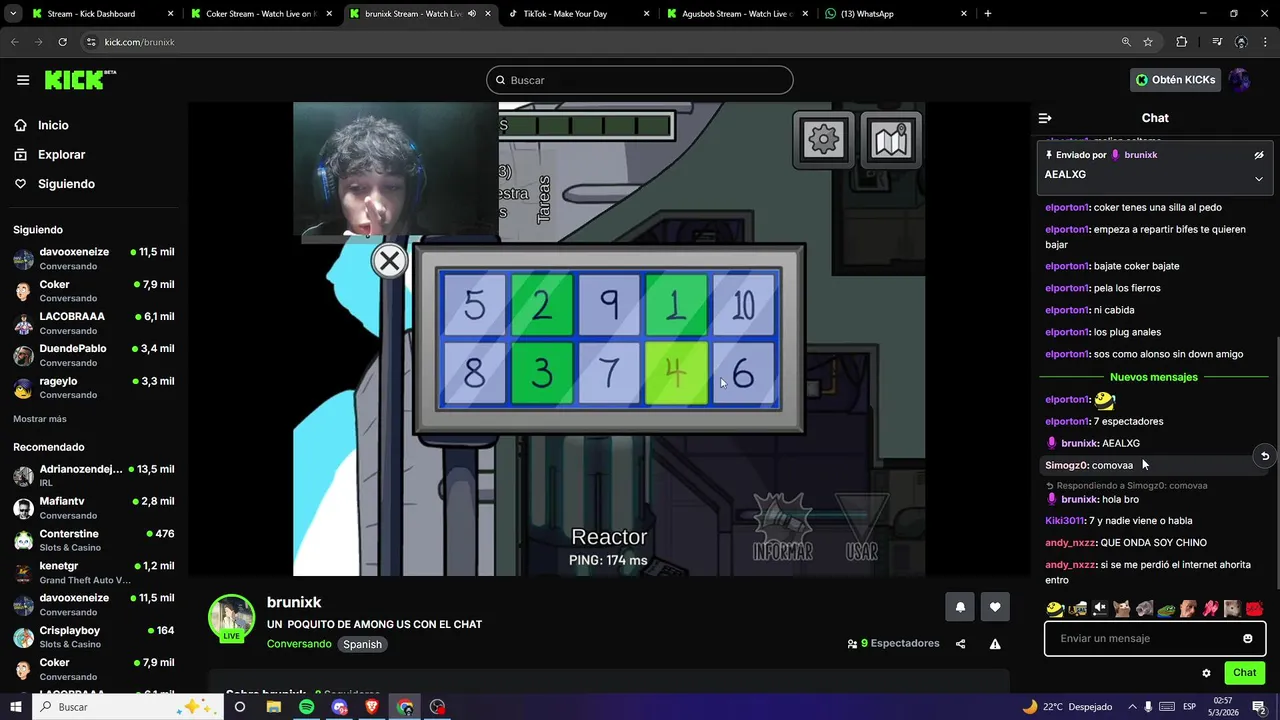Screen dimensions: 1280x720
Task: Toggle the follow heart for brunixk
Action: pyautogui.click(x=995, y=607)
